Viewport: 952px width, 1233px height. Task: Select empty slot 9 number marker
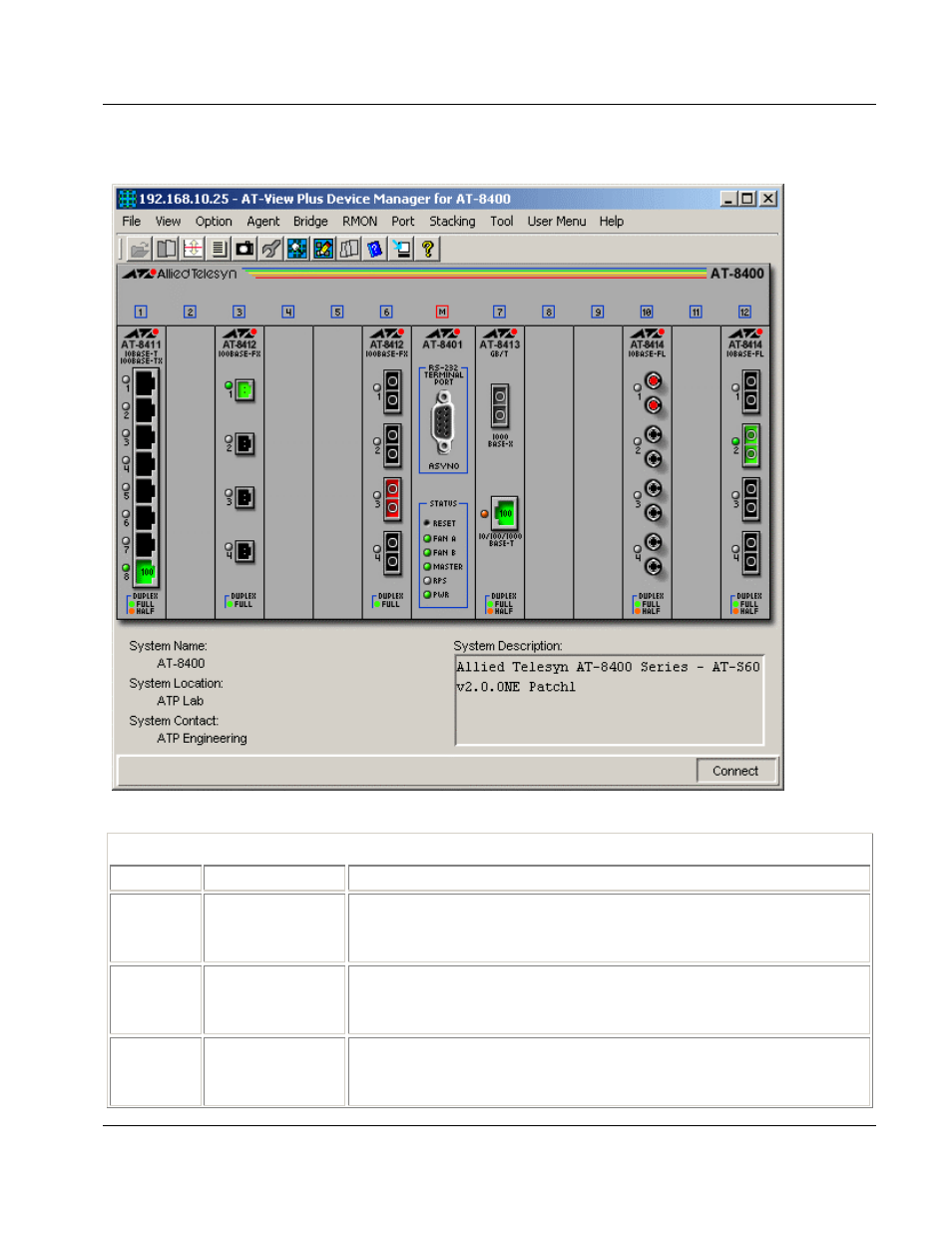pos(597,311)
